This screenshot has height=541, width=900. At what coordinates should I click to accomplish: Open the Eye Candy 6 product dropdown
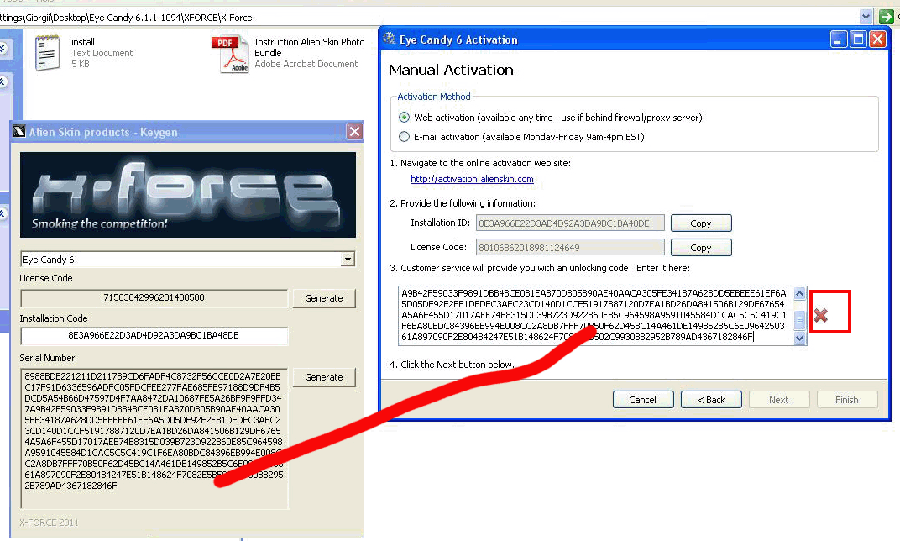tap(348, 259)
